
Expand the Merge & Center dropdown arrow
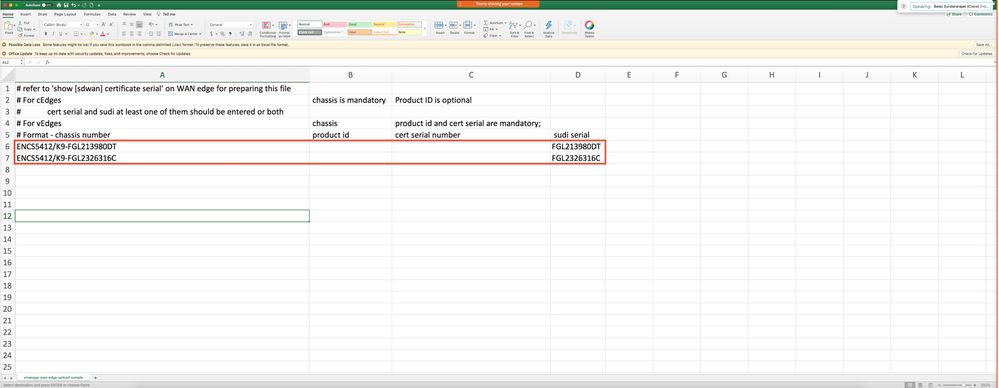click(200, 34)
